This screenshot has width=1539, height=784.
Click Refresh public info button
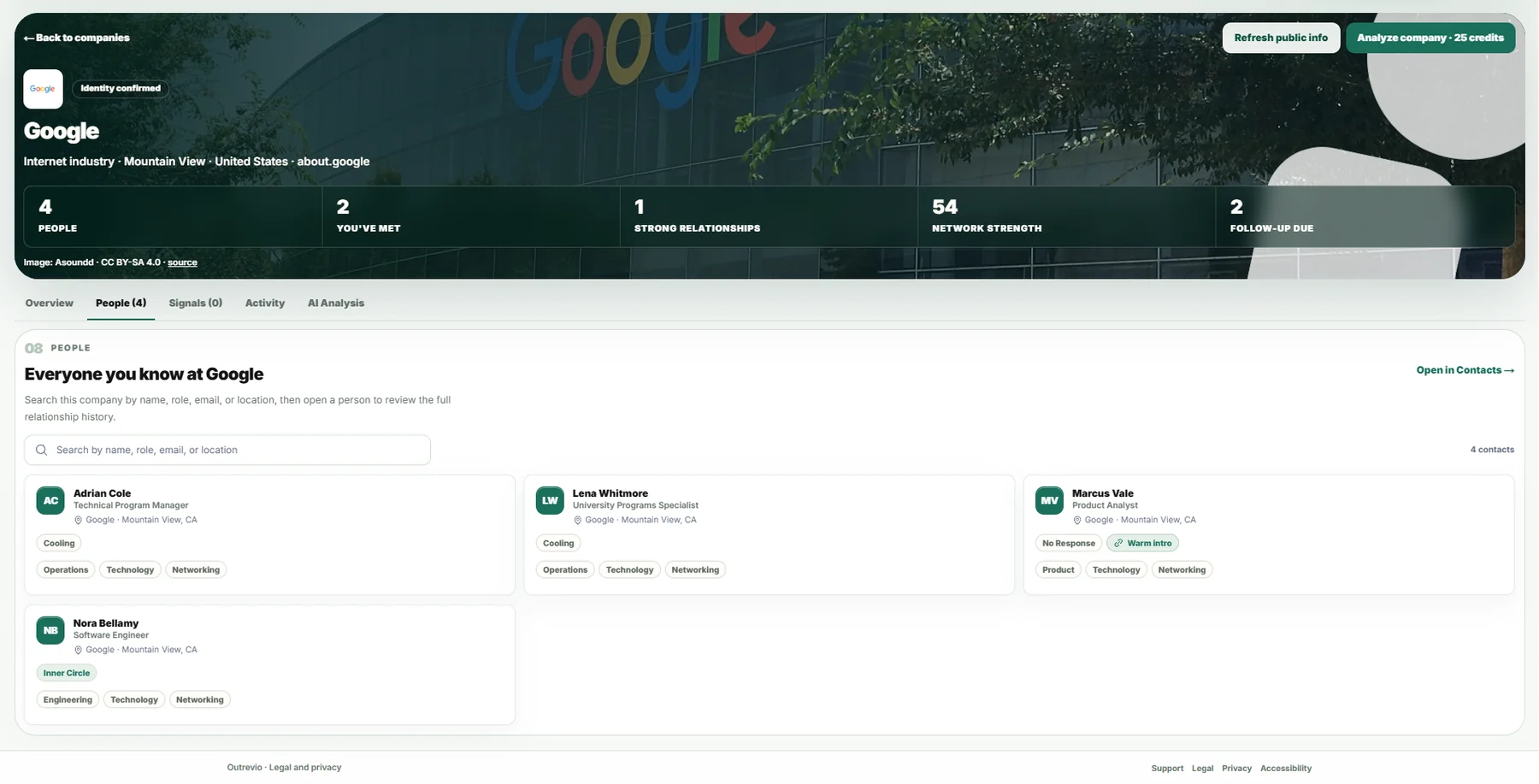(x=1281, y=38)
